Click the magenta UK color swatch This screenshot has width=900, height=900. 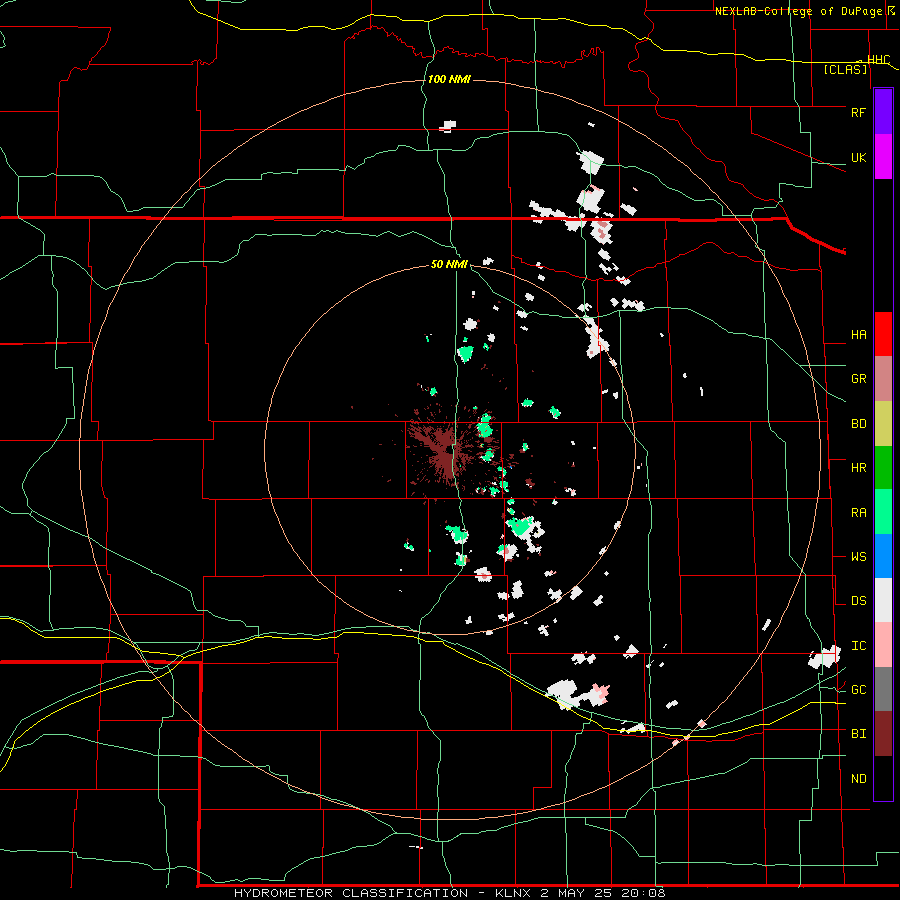pyautogui.click(x=883, y=157)
